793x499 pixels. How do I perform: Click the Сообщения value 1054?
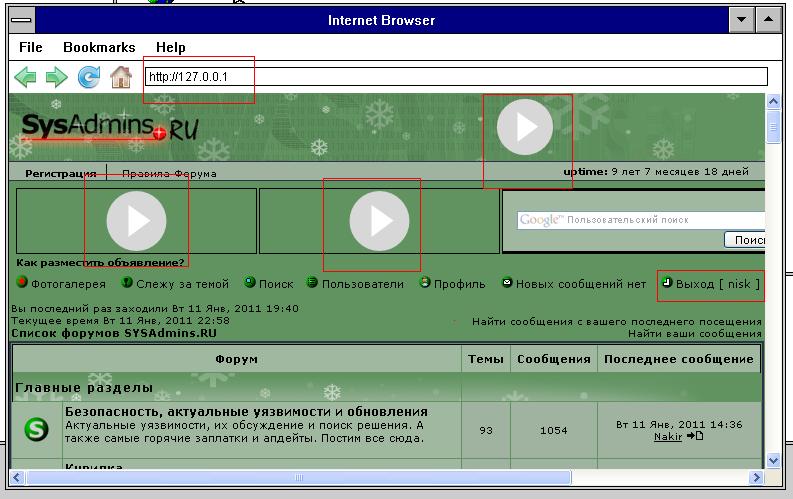554,431
